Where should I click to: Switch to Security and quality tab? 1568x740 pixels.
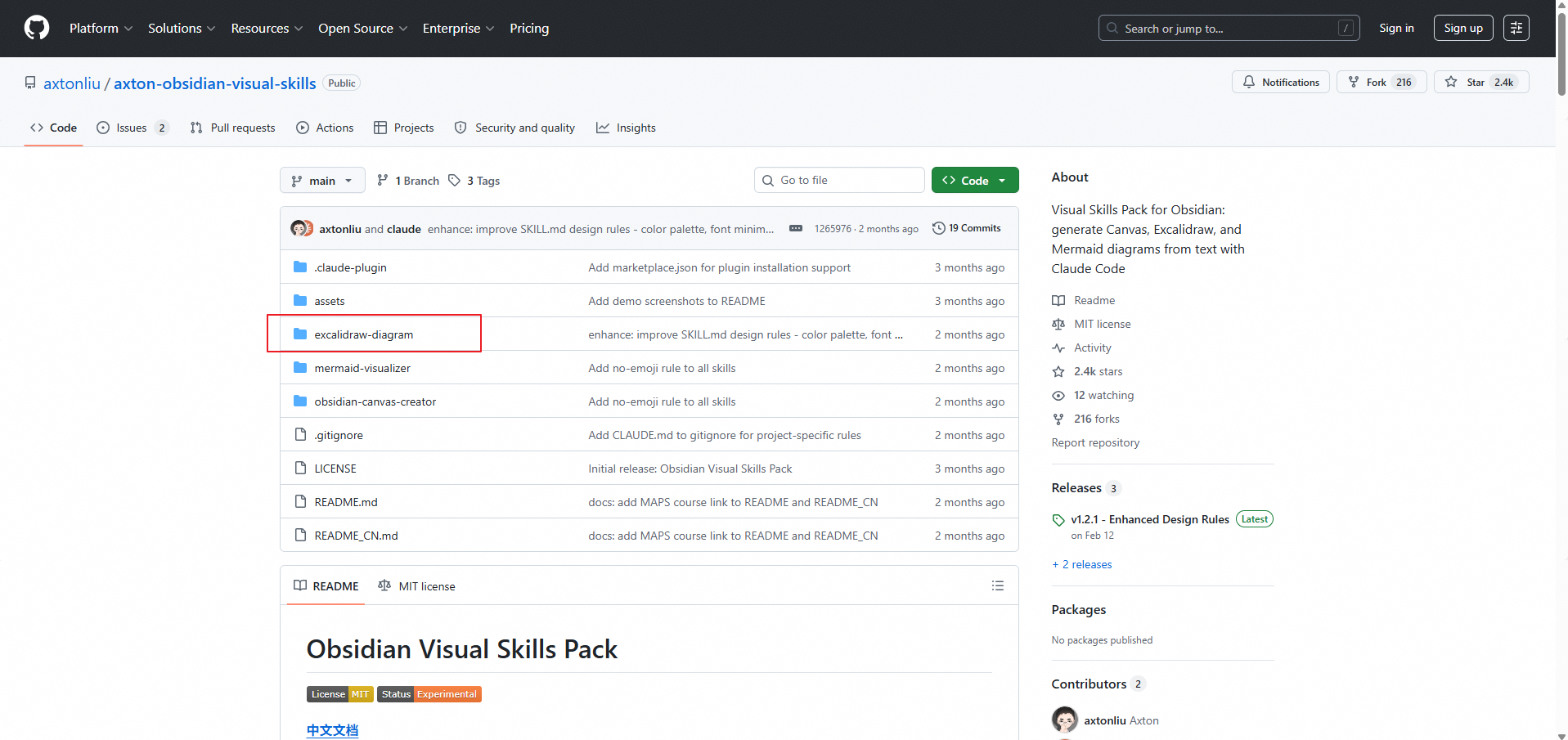[515, 128]
